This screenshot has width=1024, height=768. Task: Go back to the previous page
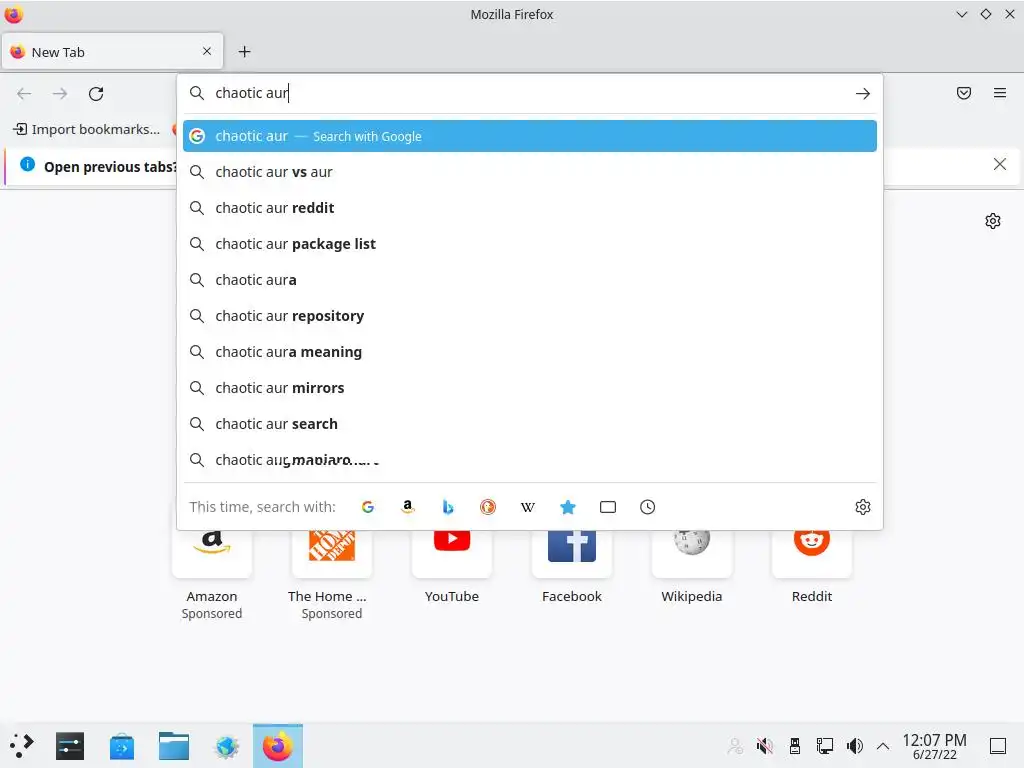point(24,93)
